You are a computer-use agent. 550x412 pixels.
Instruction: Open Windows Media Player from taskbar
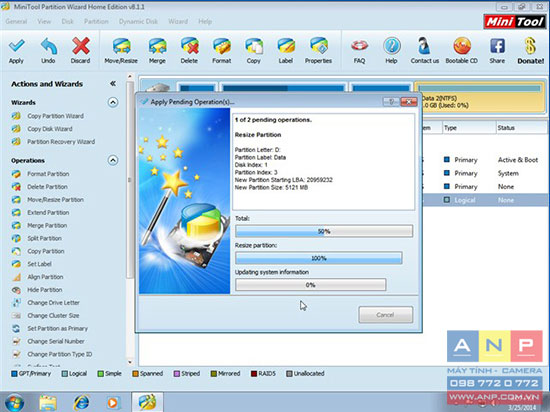tap(113, 403)
